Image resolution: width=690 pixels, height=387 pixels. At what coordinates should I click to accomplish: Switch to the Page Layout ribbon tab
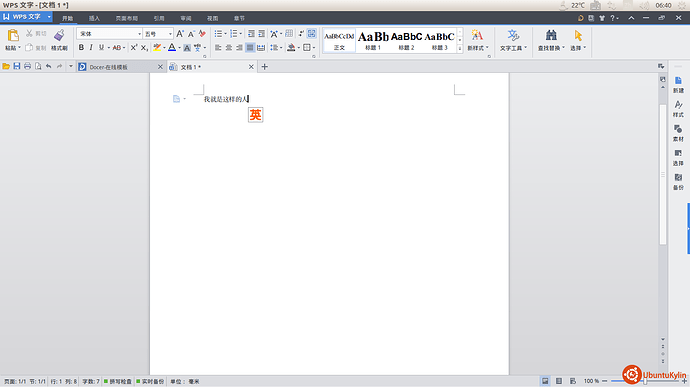127,18
